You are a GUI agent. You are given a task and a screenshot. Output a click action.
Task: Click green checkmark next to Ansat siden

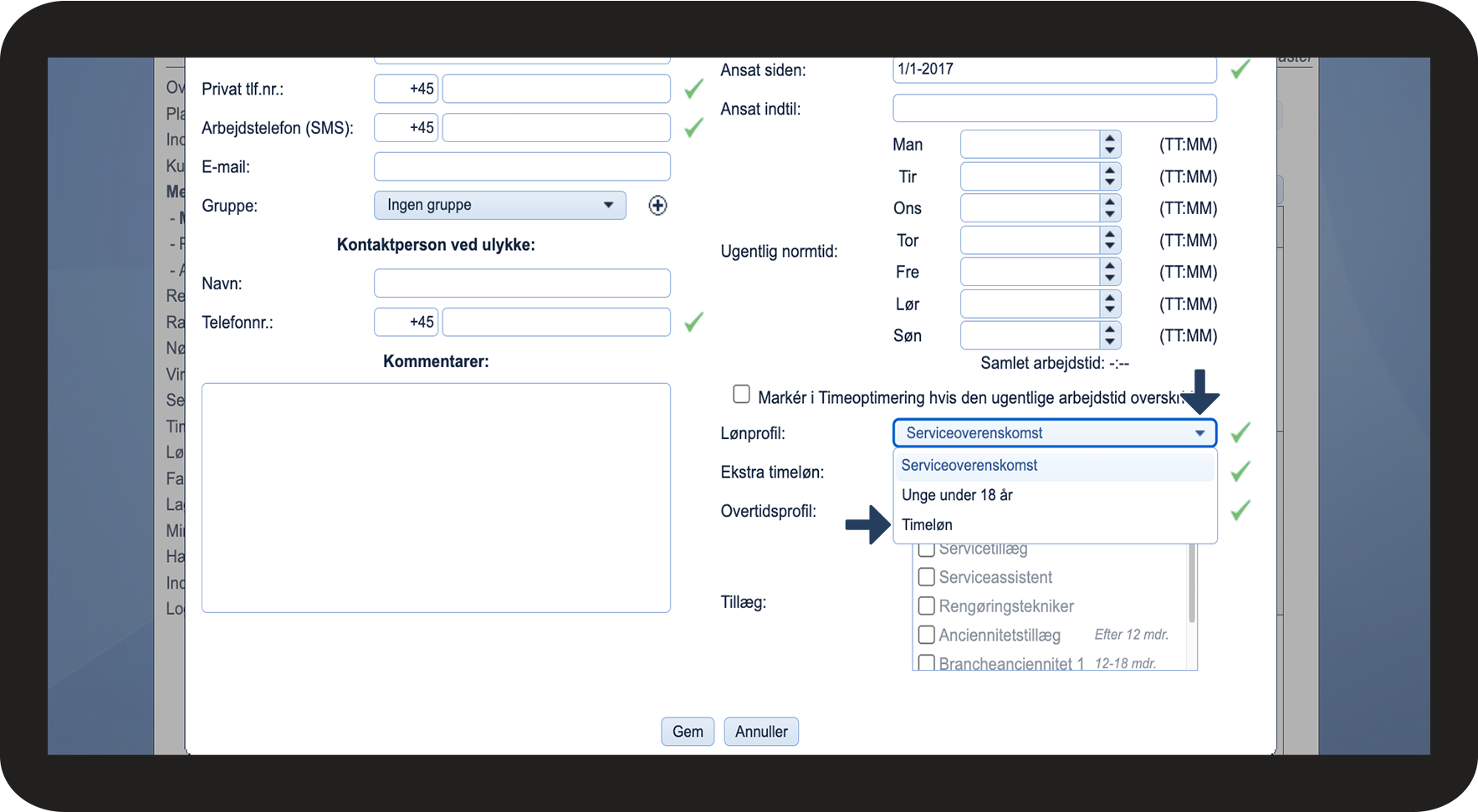pos(1240,69)
